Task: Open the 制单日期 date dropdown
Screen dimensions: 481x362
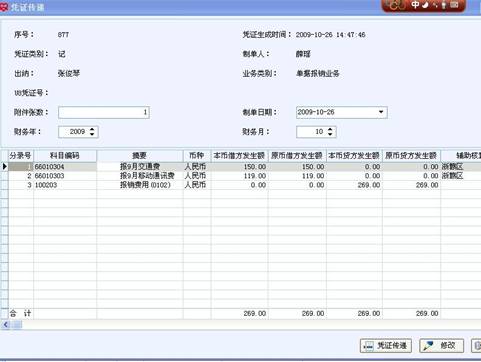Action: (381, 112)
